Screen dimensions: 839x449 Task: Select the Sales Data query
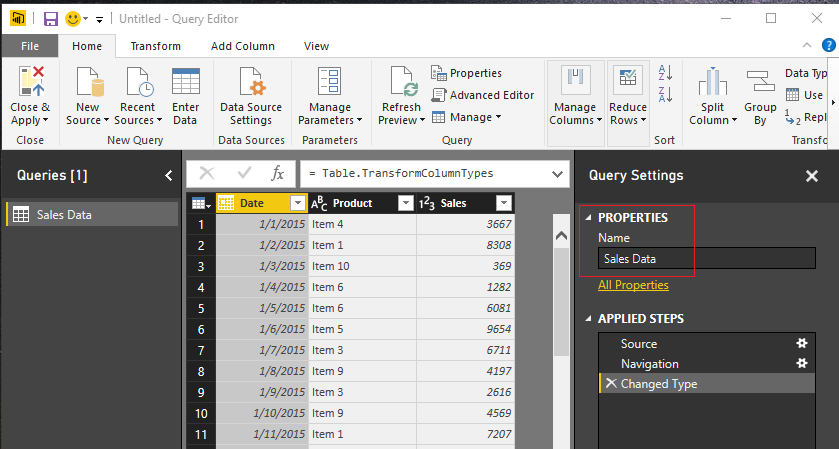tap(92, 215)
